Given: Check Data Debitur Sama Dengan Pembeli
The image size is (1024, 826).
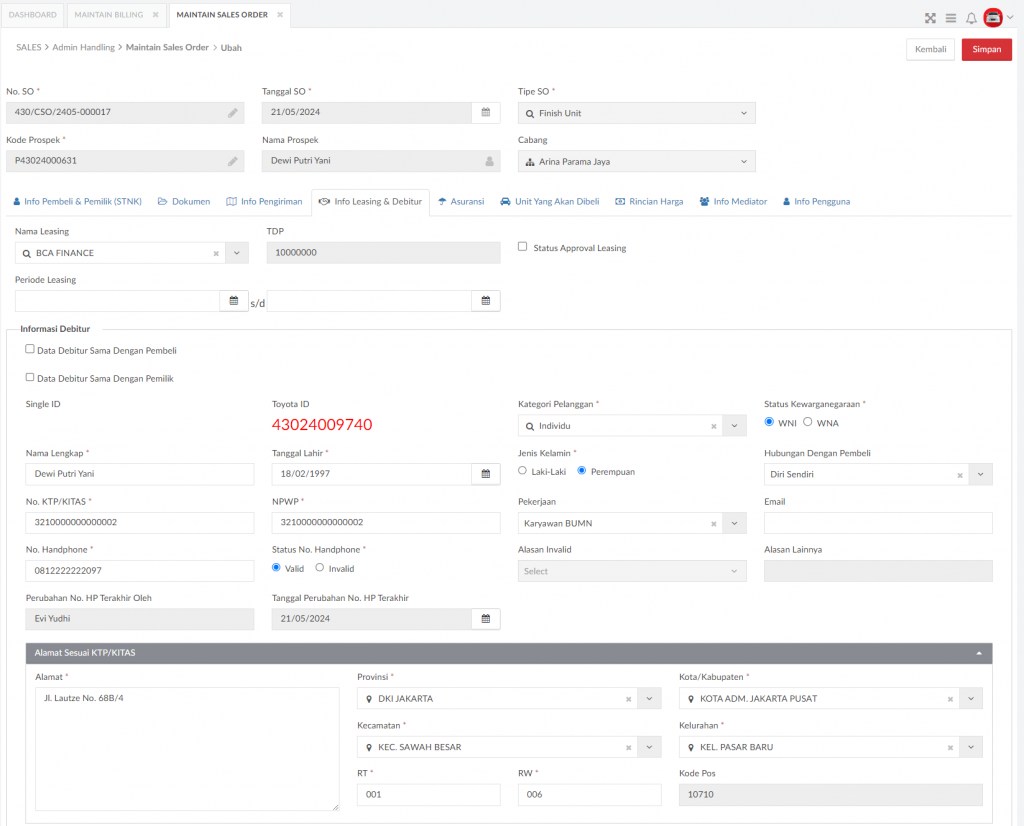Looking at the screenshot, I should click(x=30, y=349).
